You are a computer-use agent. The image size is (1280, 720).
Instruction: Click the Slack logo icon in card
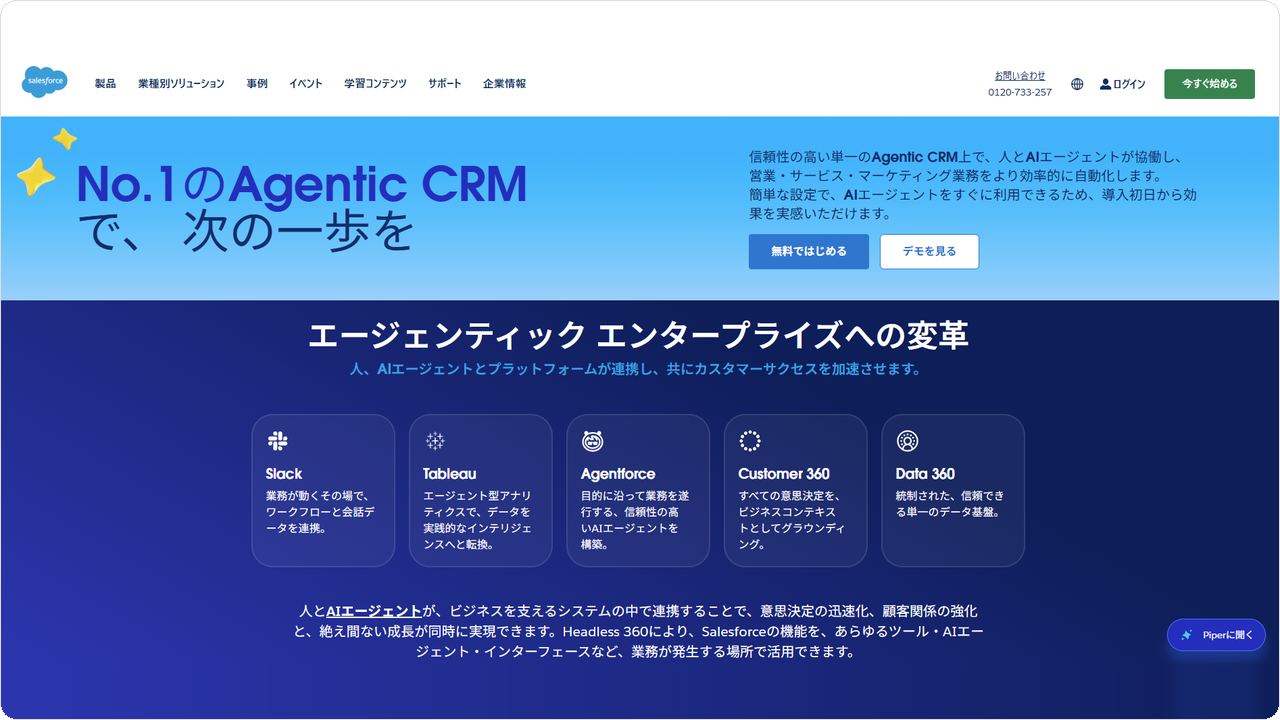(277, 441)
